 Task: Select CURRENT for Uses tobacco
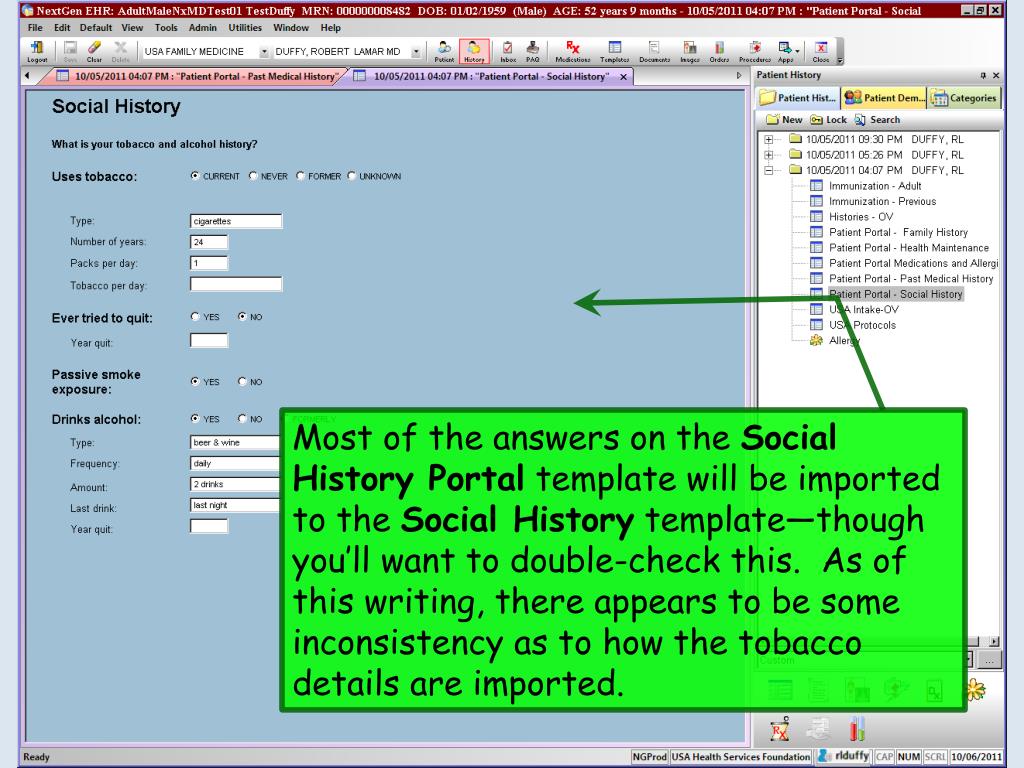click(195, 176)
